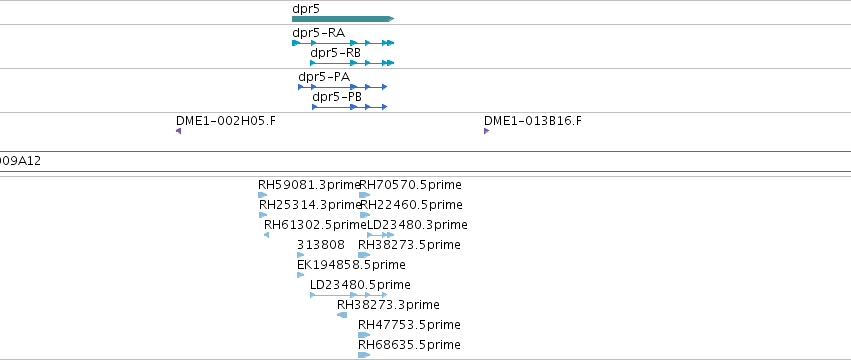Select the 313808 feature glyph
The width and height of the screenshot is (851, 360).
[x=301, y=255]
